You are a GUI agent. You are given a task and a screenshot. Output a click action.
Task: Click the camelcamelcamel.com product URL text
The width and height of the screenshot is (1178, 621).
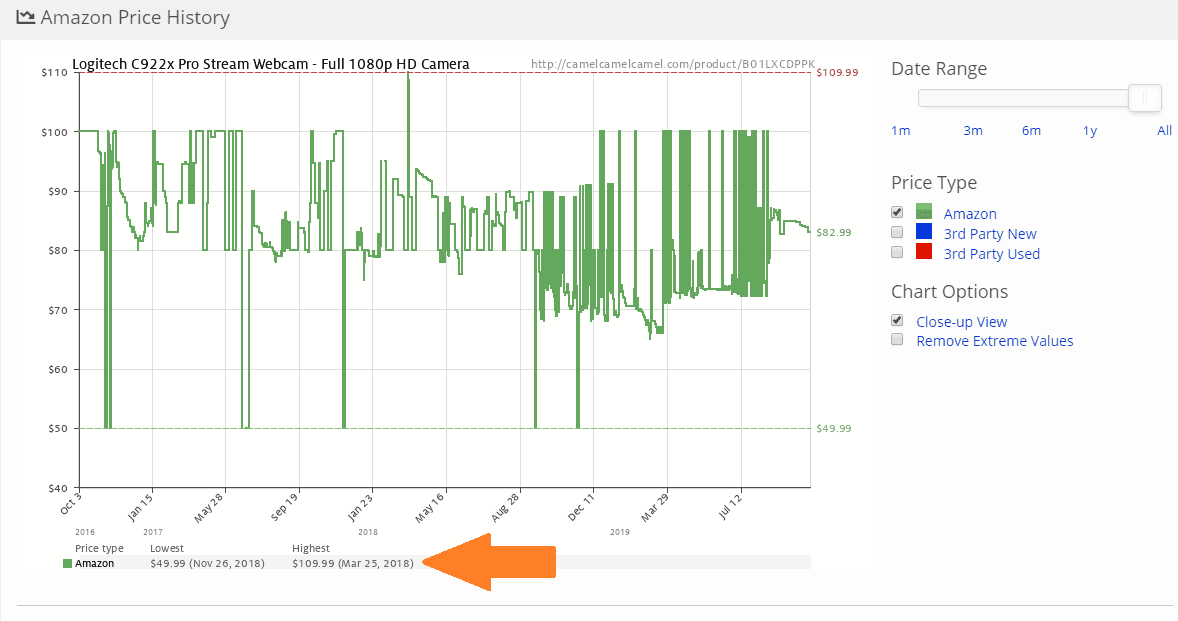point(672,65)
